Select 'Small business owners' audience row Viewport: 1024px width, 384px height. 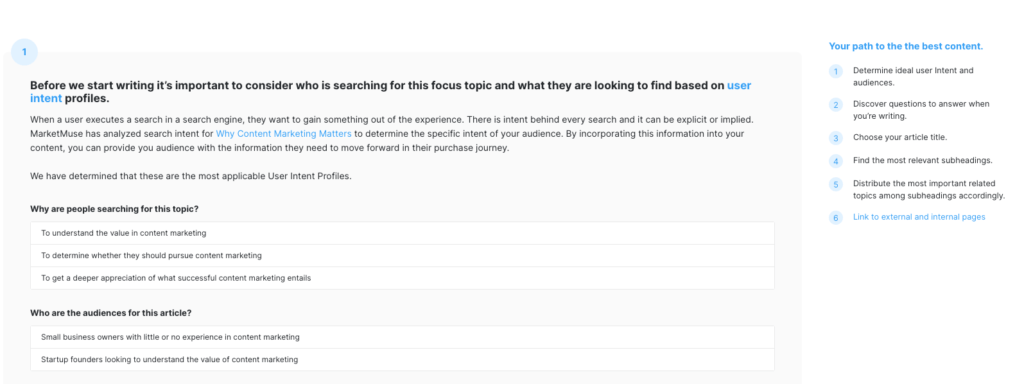coord(402,337)
